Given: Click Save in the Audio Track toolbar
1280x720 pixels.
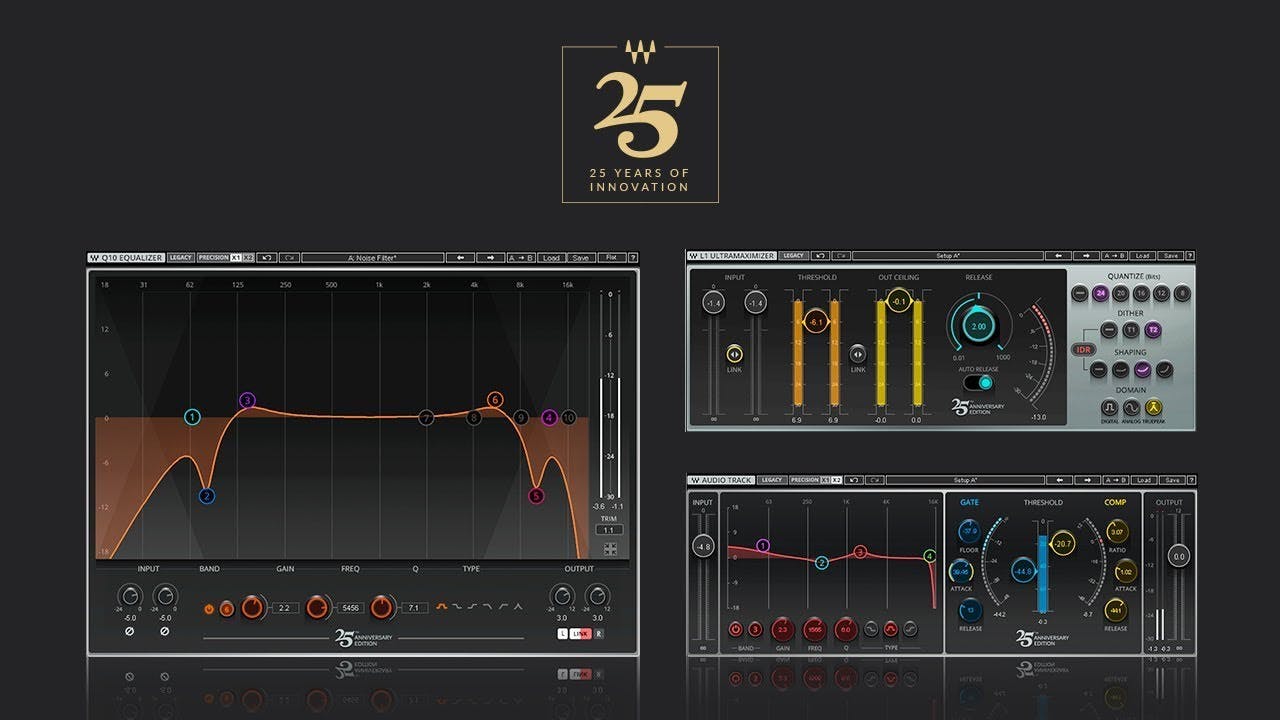Looking at the screenshot, I should [x=1170, y=480].
